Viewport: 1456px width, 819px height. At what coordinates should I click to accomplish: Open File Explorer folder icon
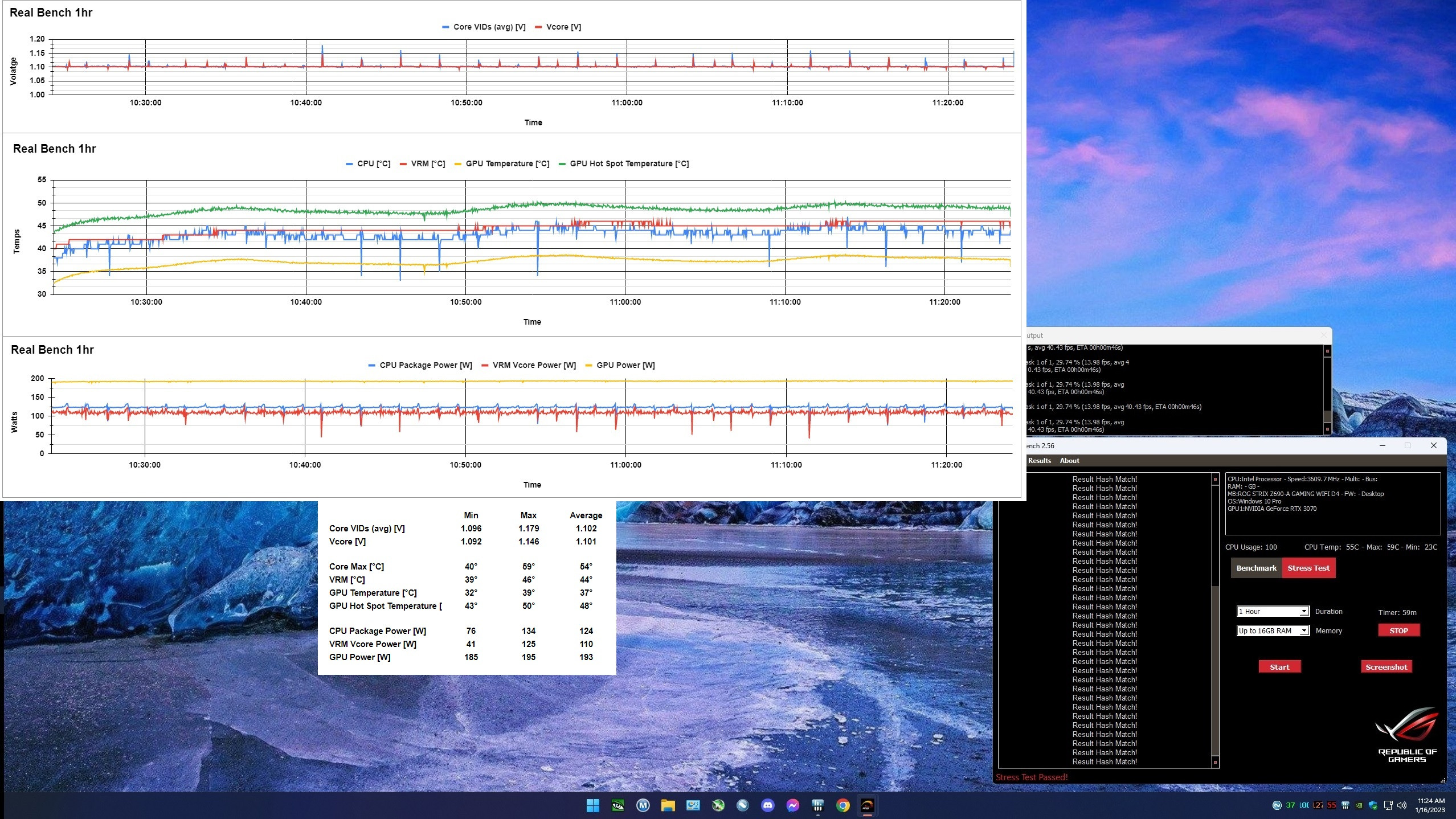click(x=668, y=805)
